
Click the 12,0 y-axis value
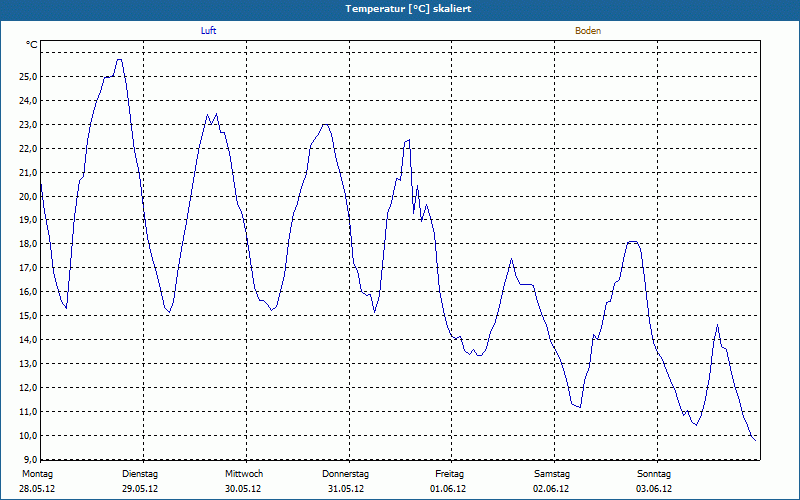tap(29, 388)
